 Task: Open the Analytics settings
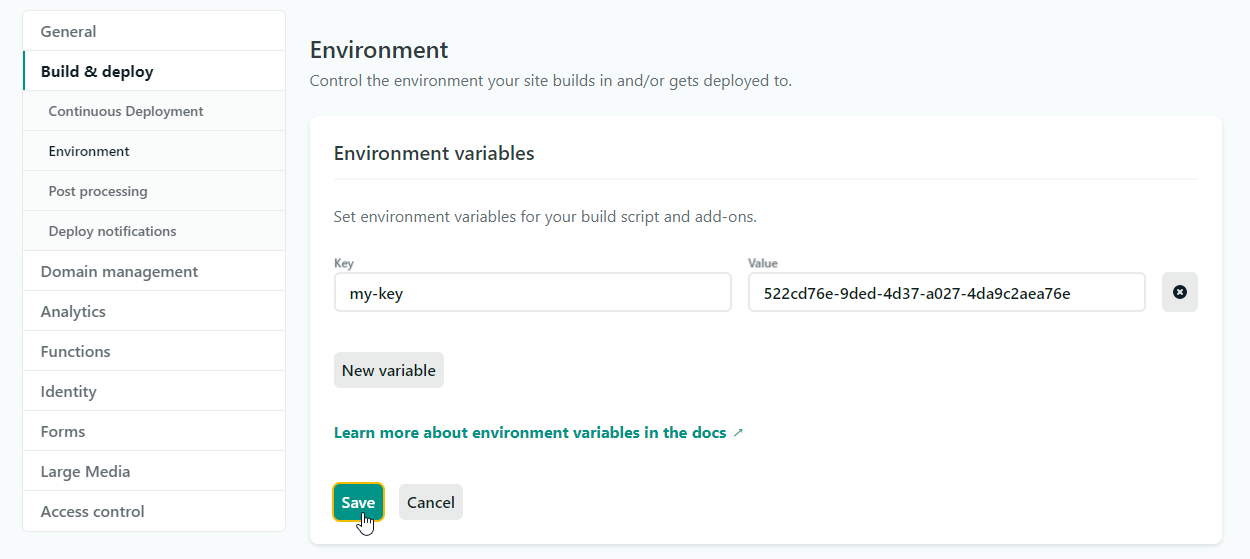73,311
